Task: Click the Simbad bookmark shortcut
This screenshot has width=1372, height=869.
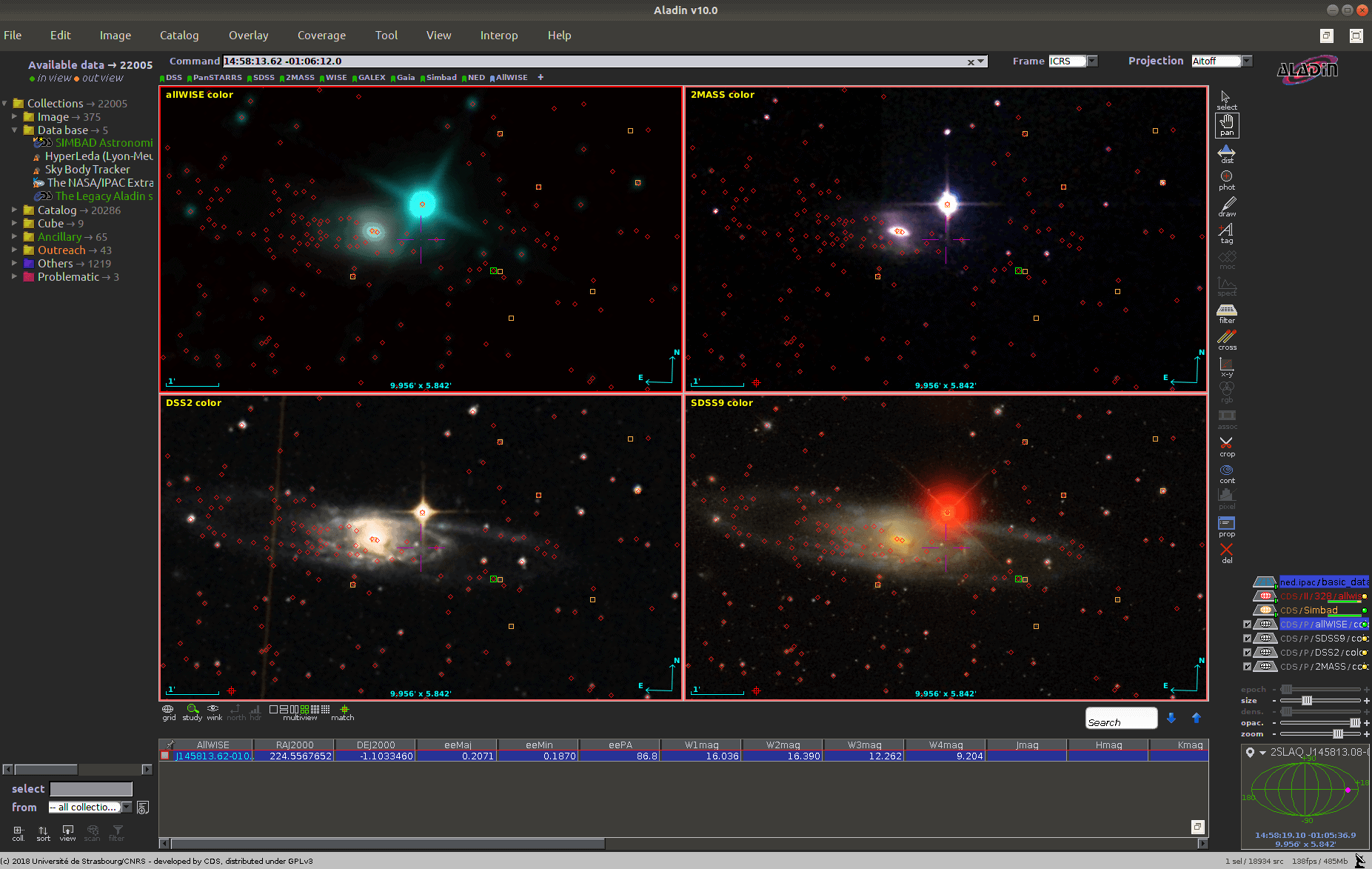Action: coord(441,78)
